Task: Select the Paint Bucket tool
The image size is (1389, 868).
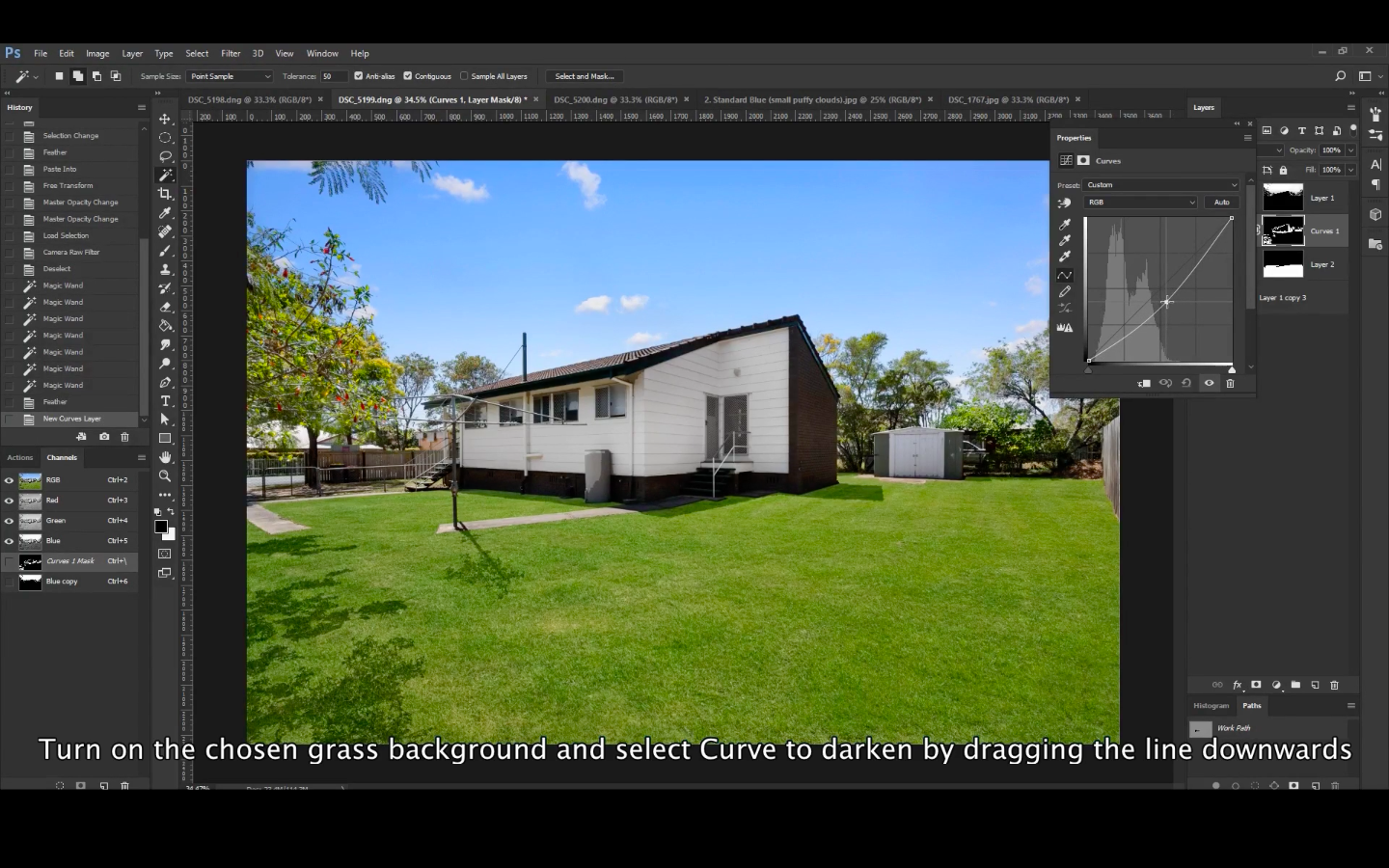Action: [165, 326]
